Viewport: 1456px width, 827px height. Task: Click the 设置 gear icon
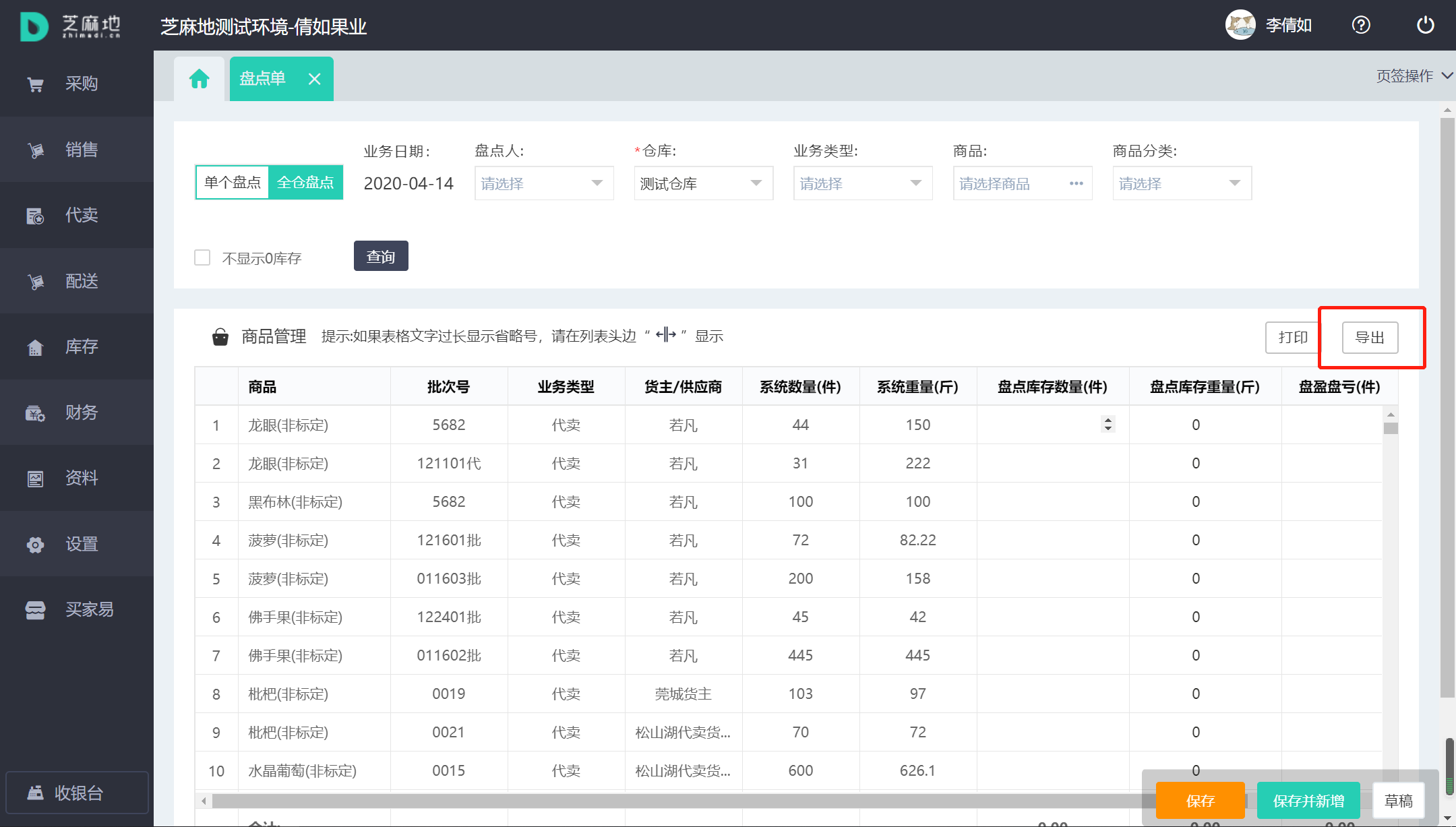click(x=35, y=545)
